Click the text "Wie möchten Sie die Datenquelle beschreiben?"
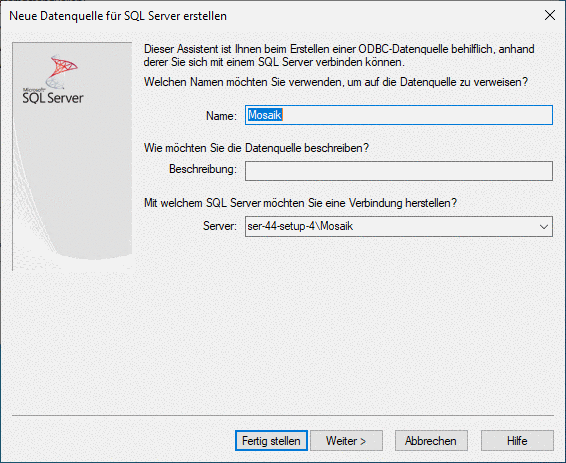566x463 pixels. tap(256, 148)
